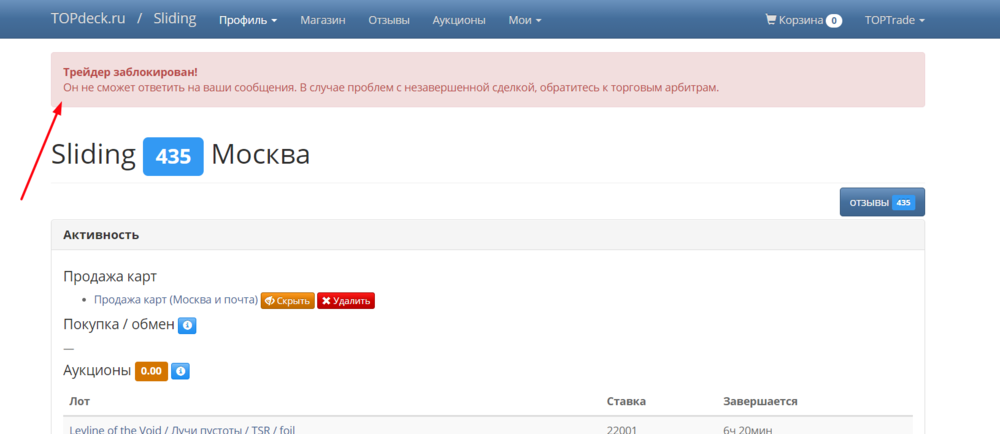Click the cart counter badge 0

point(834,21)
